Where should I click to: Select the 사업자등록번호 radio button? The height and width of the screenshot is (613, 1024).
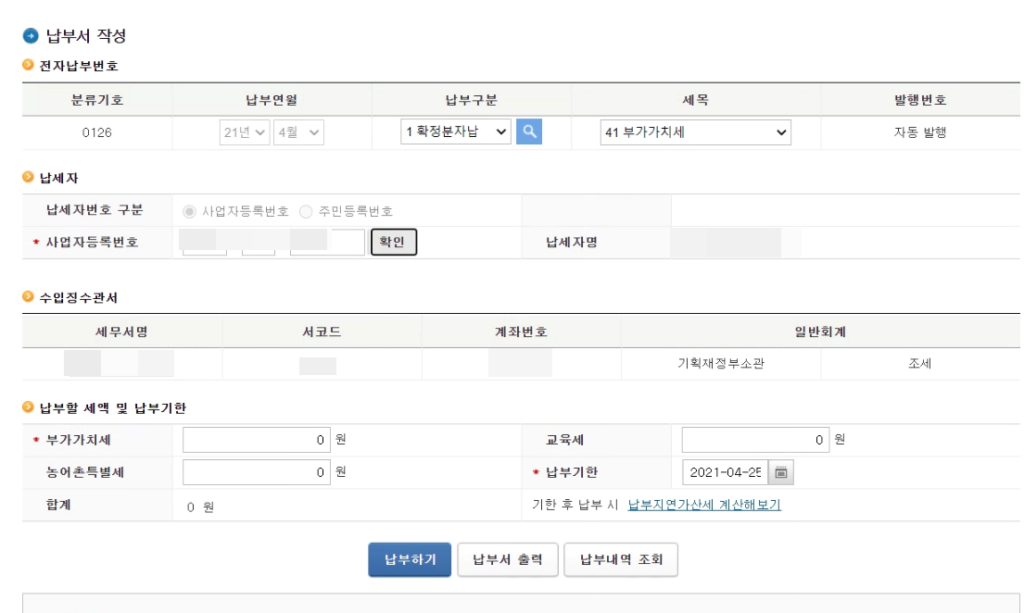pos(189,212)
